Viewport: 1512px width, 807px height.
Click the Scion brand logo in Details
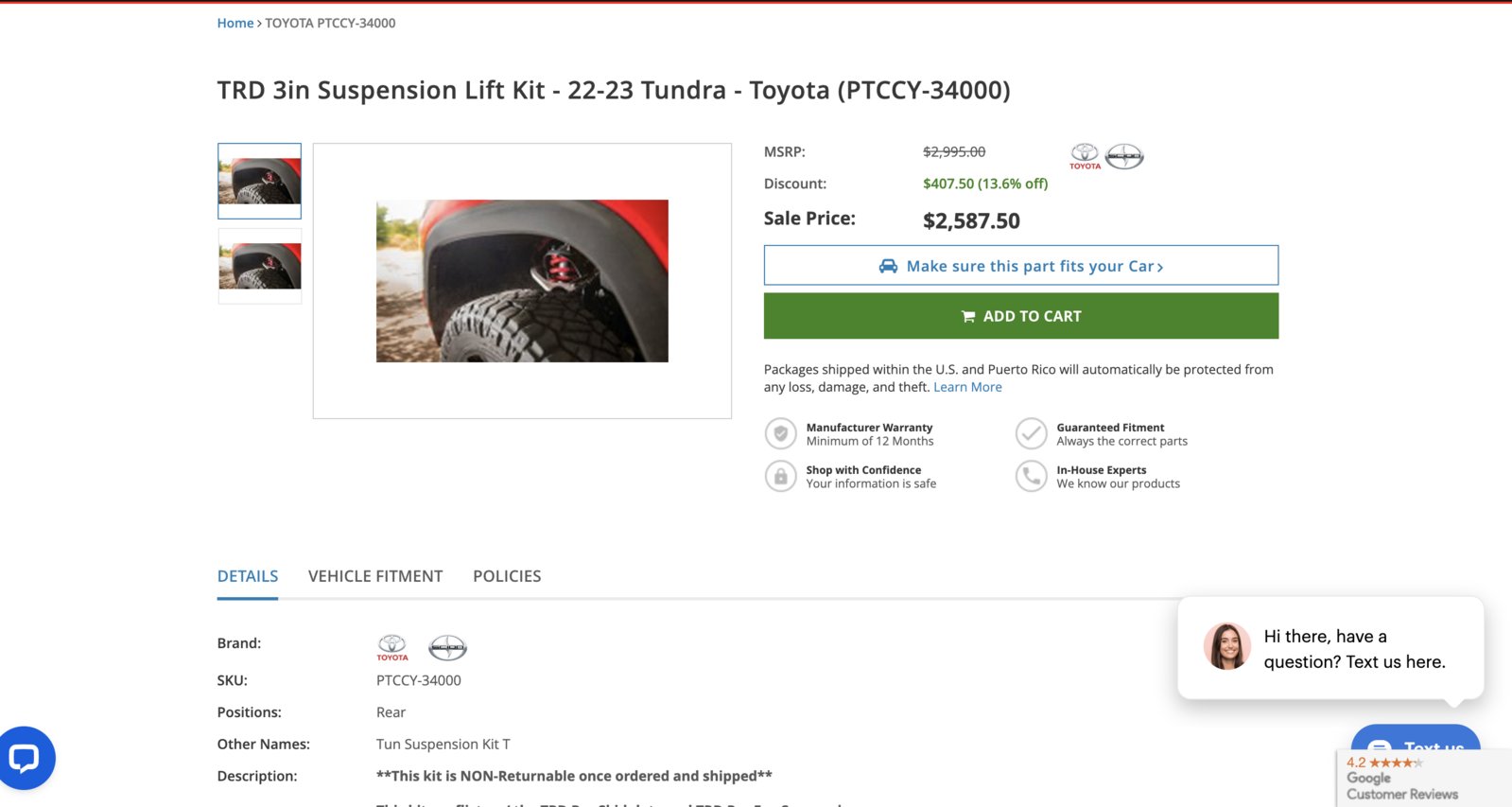[x=448, y=647]
